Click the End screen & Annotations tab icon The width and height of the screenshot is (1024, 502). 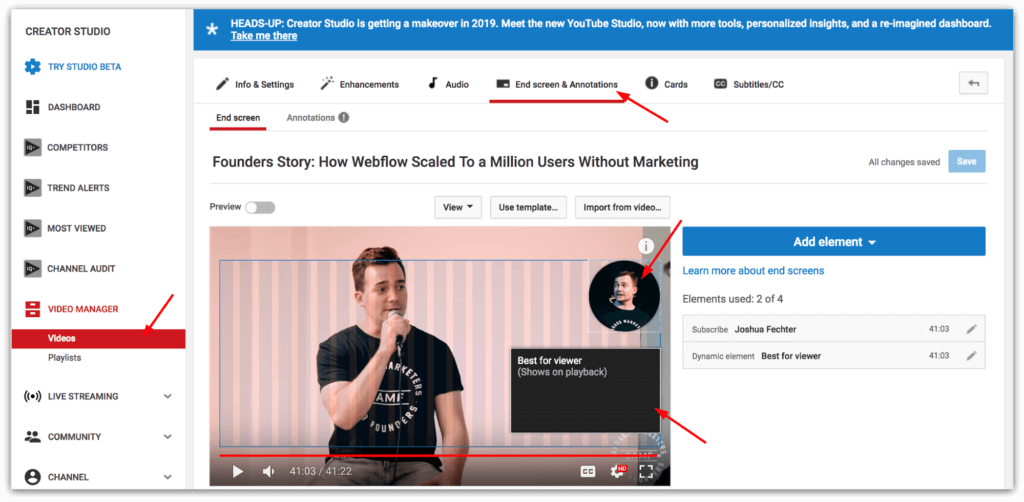click(x=503, y=84)
